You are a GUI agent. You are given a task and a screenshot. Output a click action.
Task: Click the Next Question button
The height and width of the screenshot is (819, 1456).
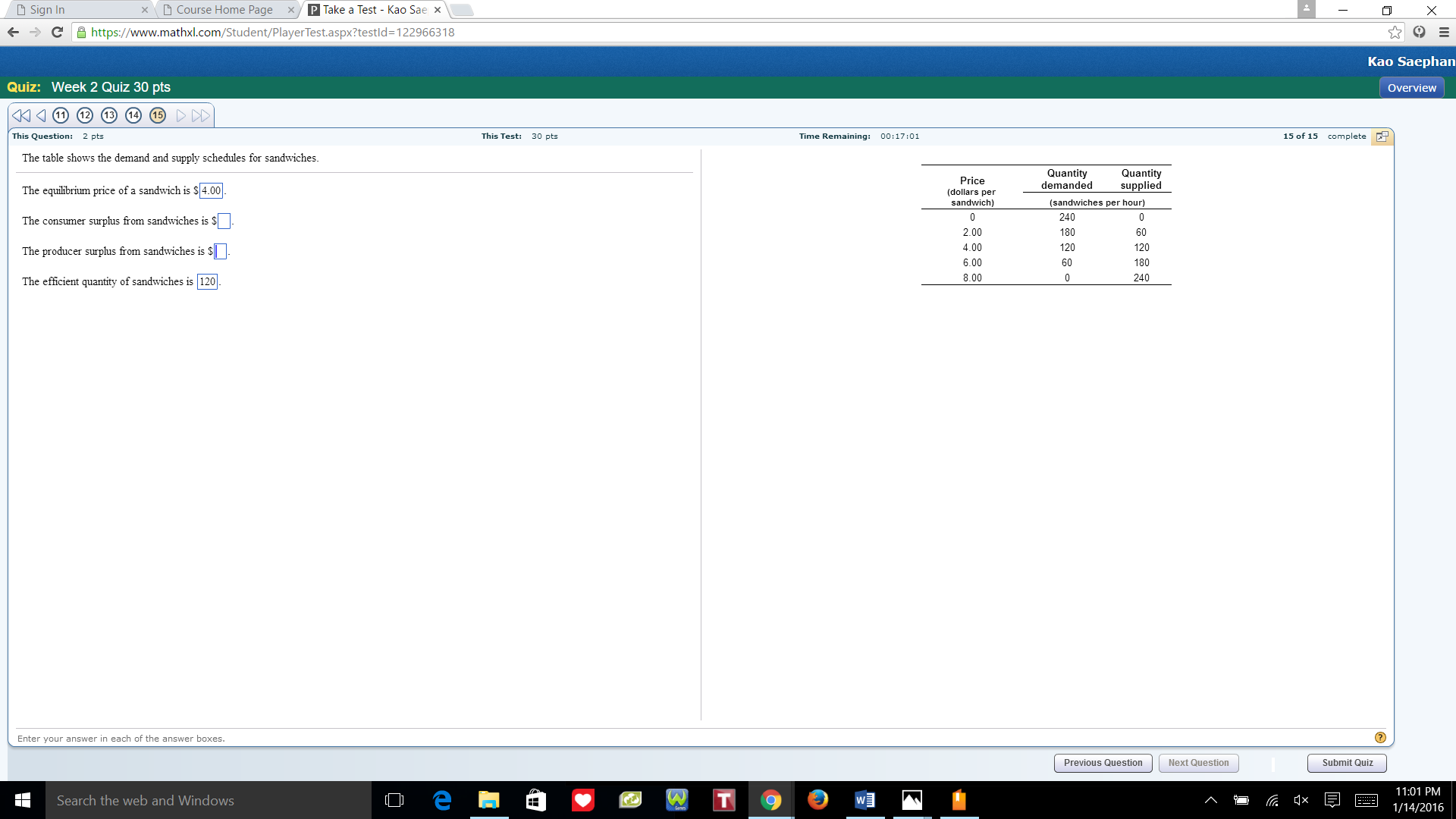coord(1198,762)
